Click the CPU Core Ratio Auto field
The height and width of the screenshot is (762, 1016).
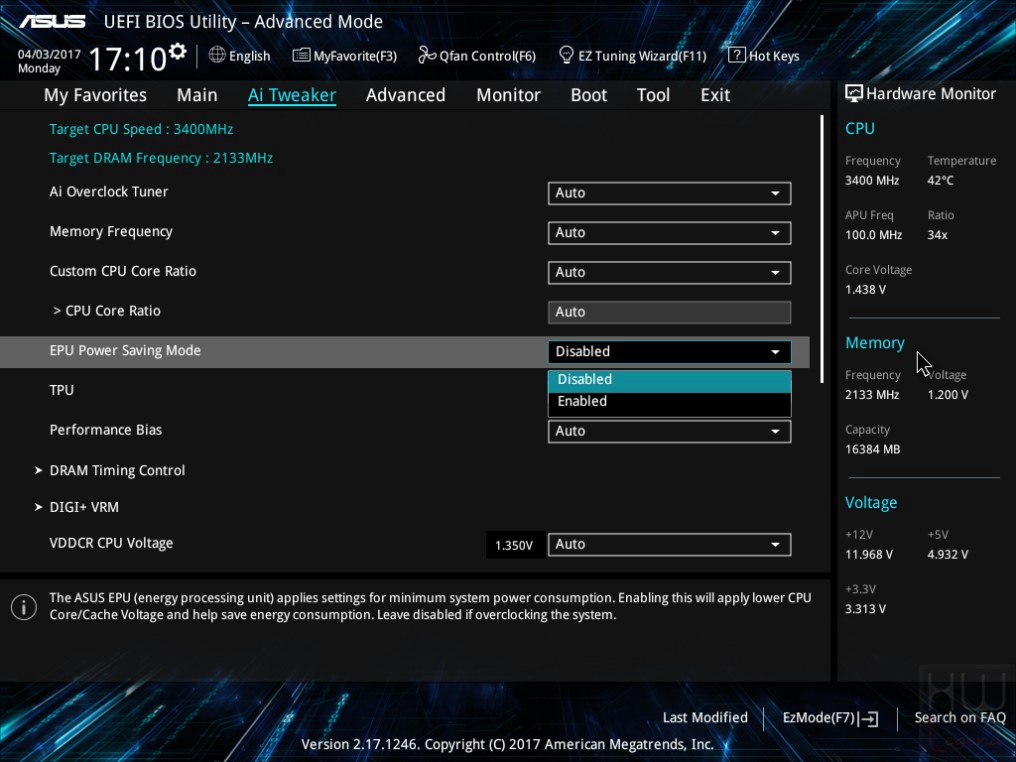pyautogui.click(x=669, y=312)
